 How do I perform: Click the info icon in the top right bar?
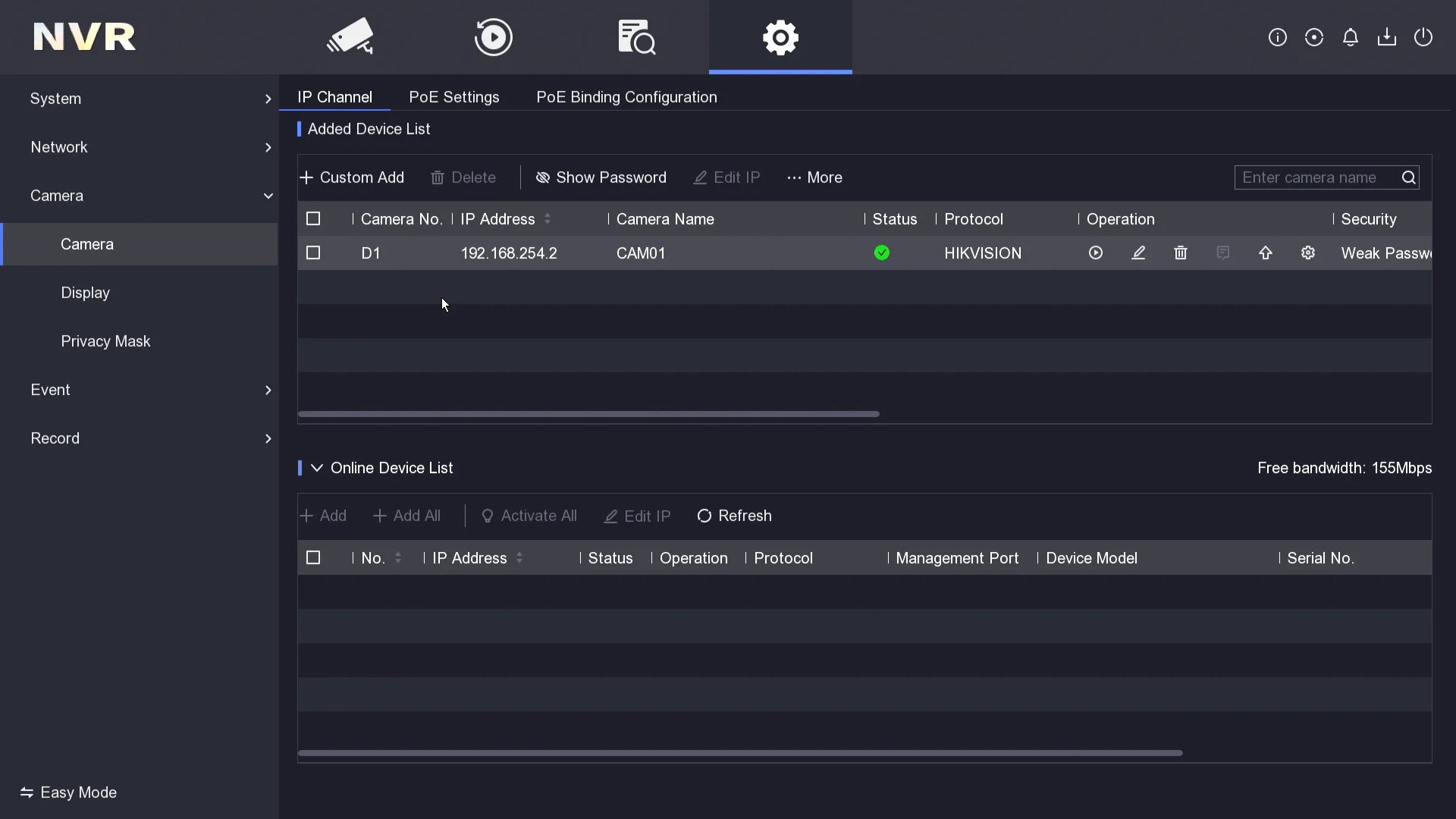(x=1278, y=37)
